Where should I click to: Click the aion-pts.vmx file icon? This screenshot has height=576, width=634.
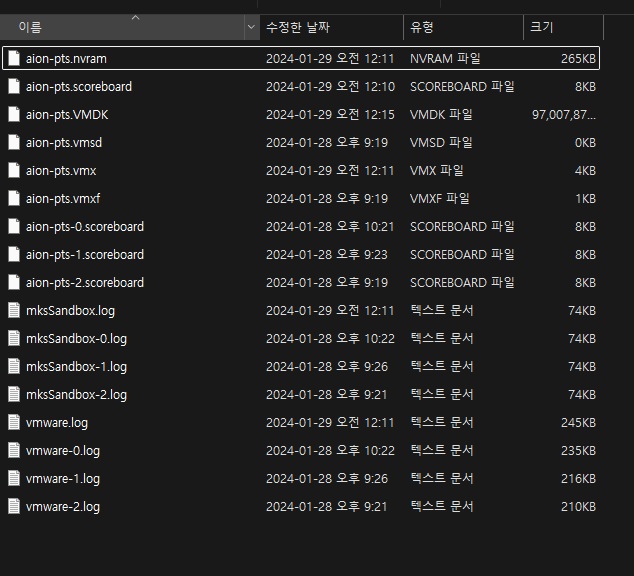(14, 170)
